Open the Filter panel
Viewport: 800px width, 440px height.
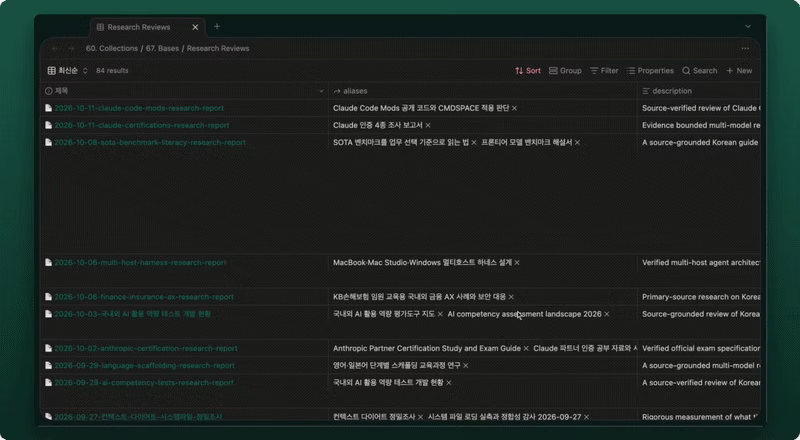point(604,71)
